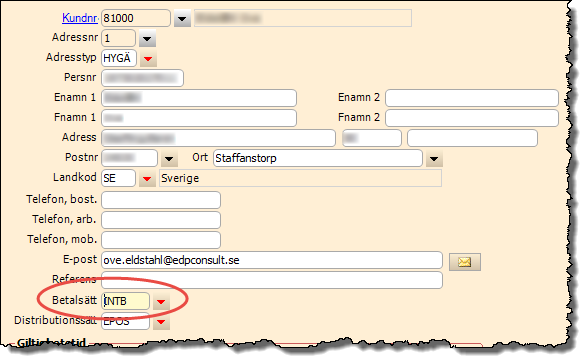588x363 pixels.
Task: Open the Kundnr link
Action: click(x=80, y=18)
